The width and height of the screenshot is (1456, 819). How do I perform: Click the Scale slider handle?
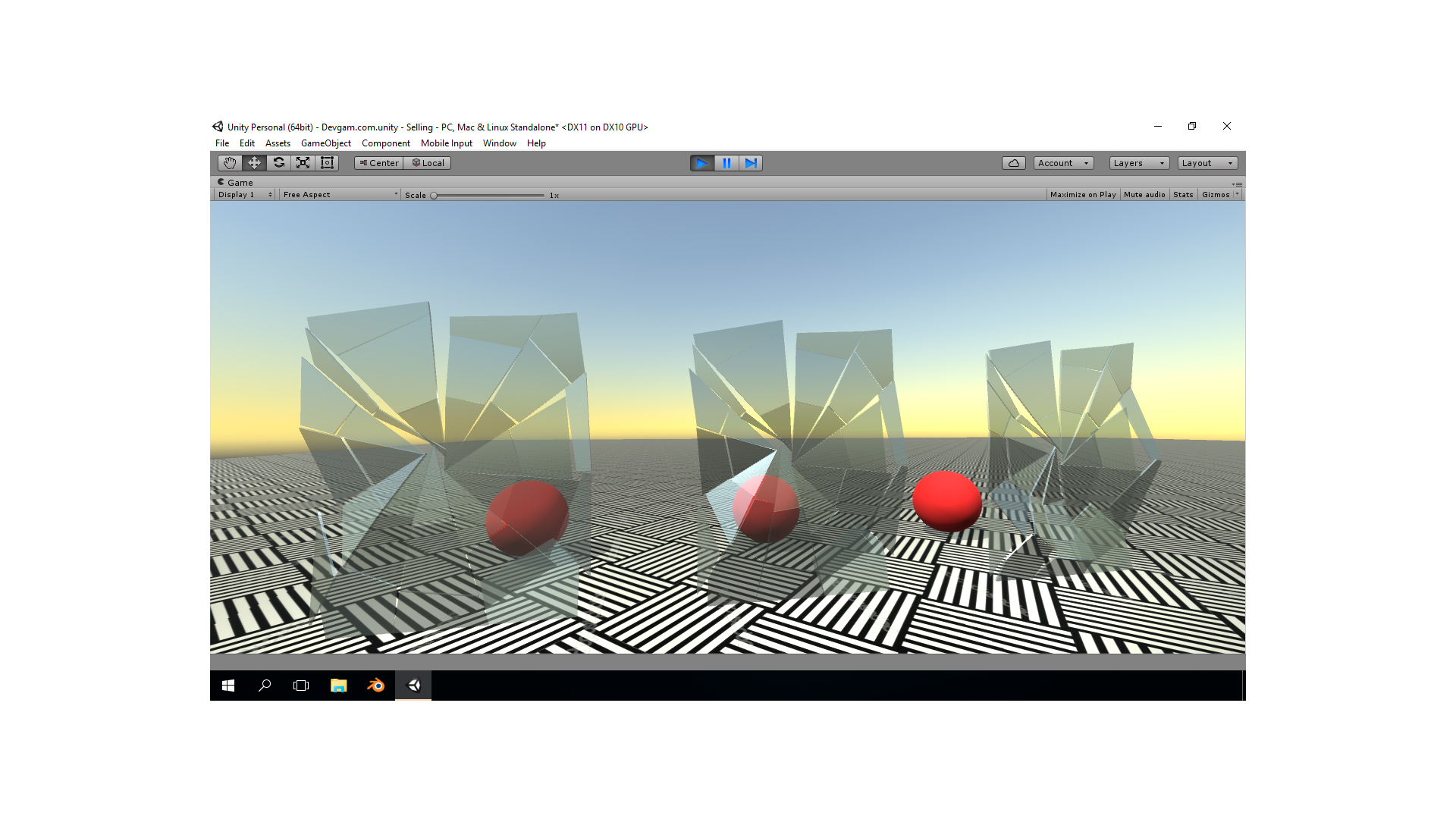click(434, 196)
